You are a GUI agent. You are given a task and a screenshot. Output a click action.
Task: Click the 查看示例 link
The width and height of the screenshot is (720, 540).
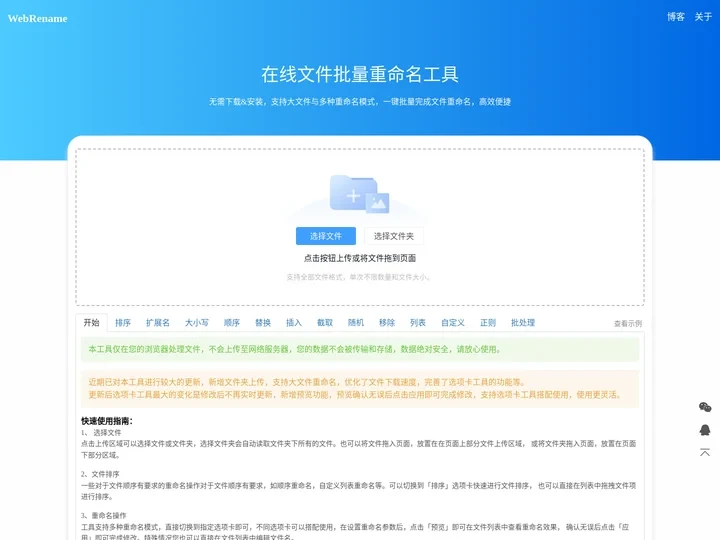click(628, 324)
